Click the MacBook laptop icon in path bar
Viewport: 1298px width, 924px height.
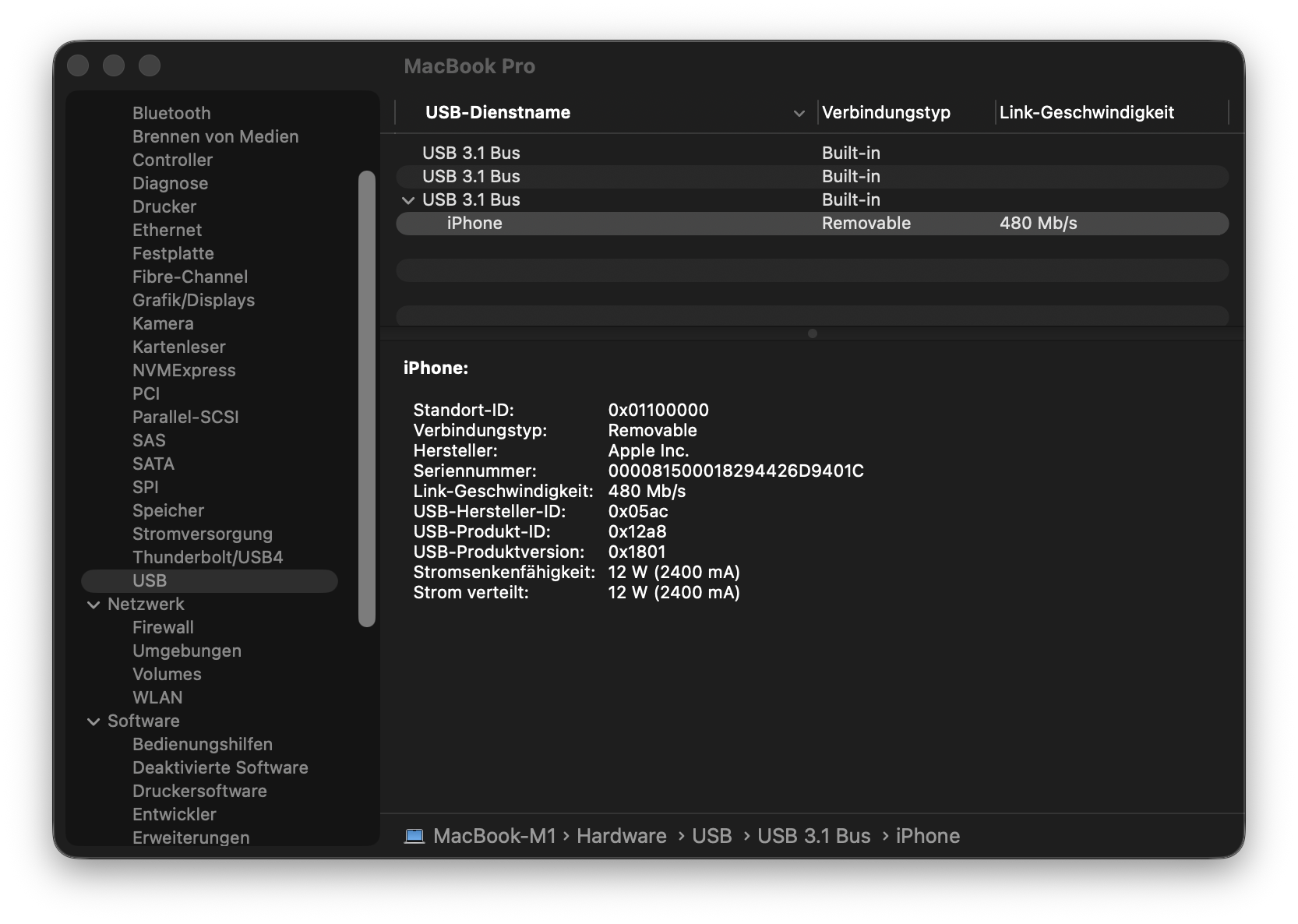coord(414,836)
